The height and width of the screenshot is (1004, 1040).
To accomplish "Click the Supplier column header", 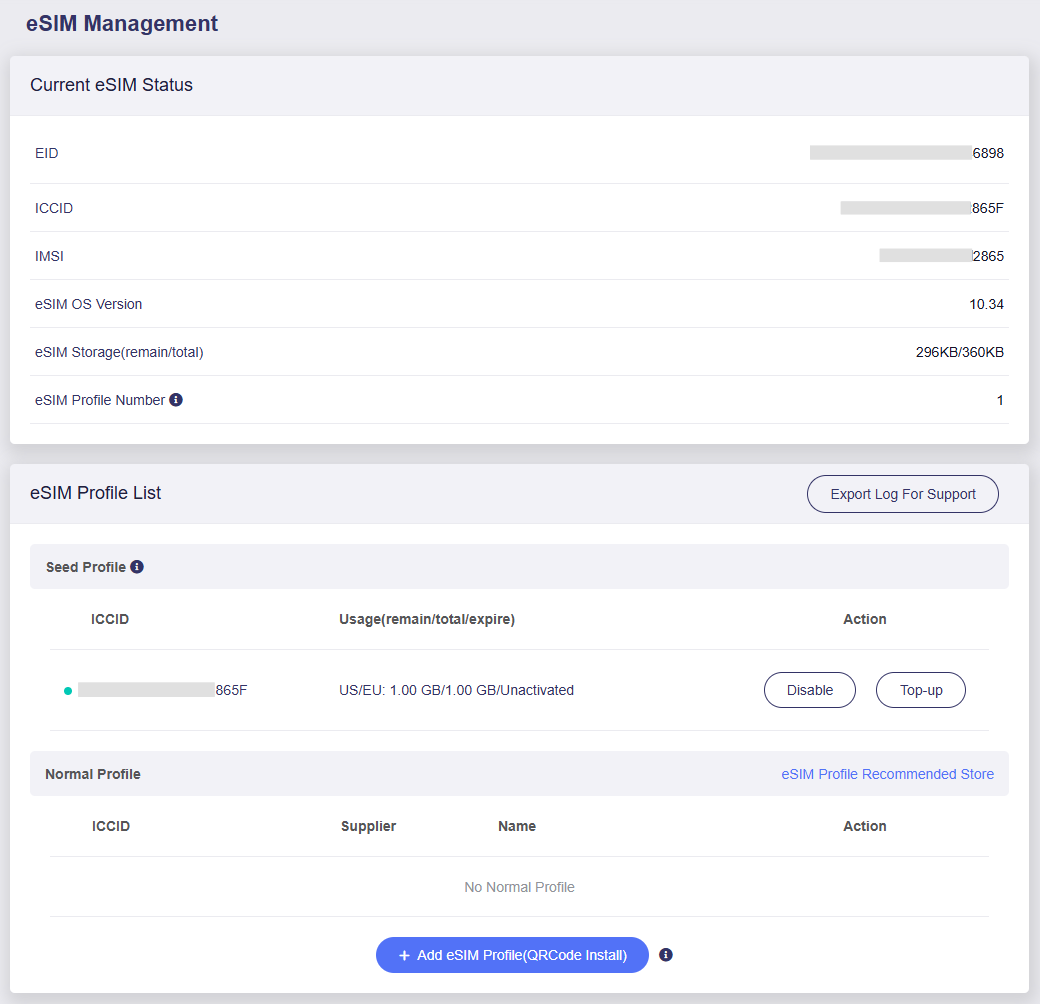I will coord(368,826).
